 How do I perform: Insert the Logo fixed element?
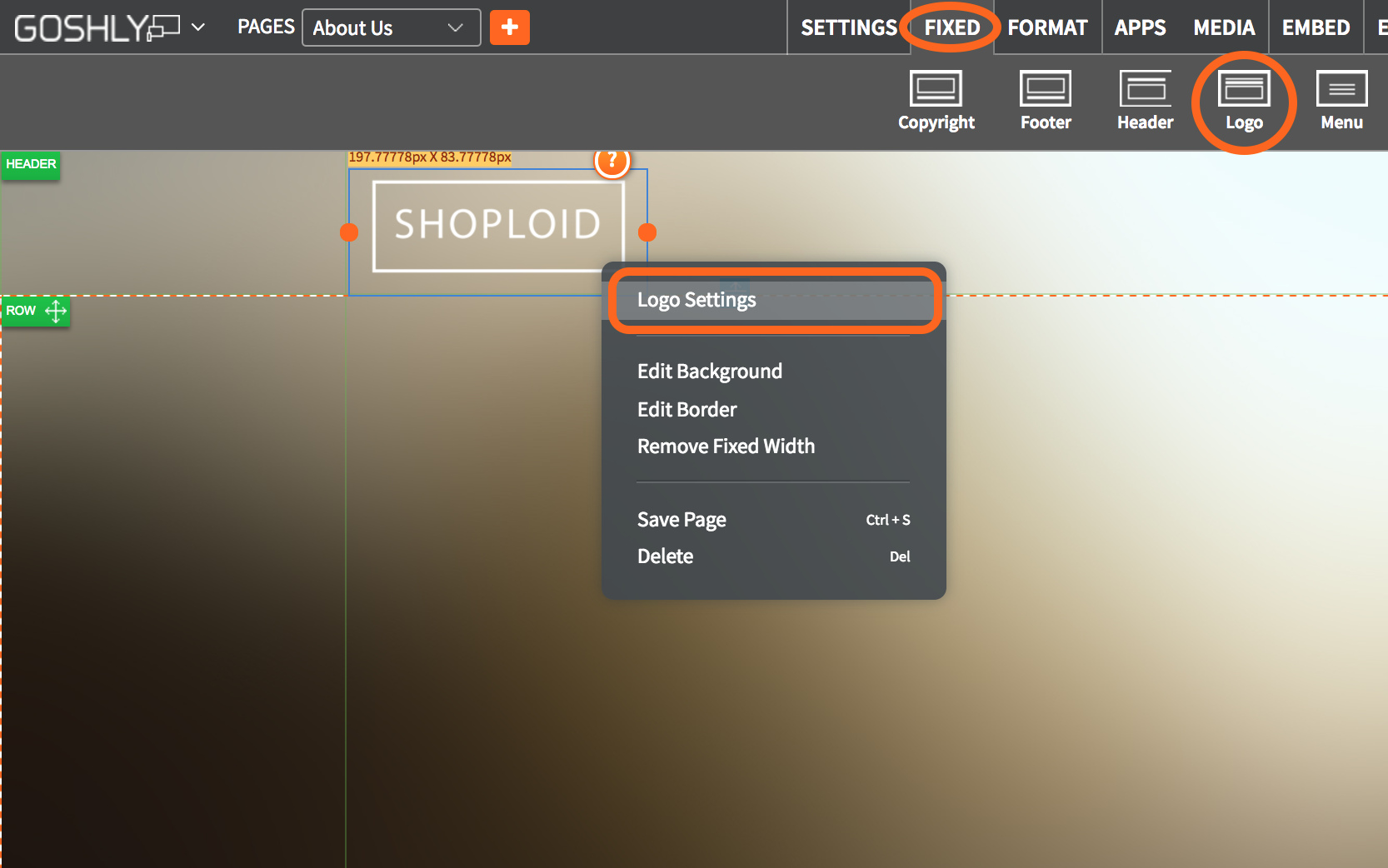point(1244,101)
